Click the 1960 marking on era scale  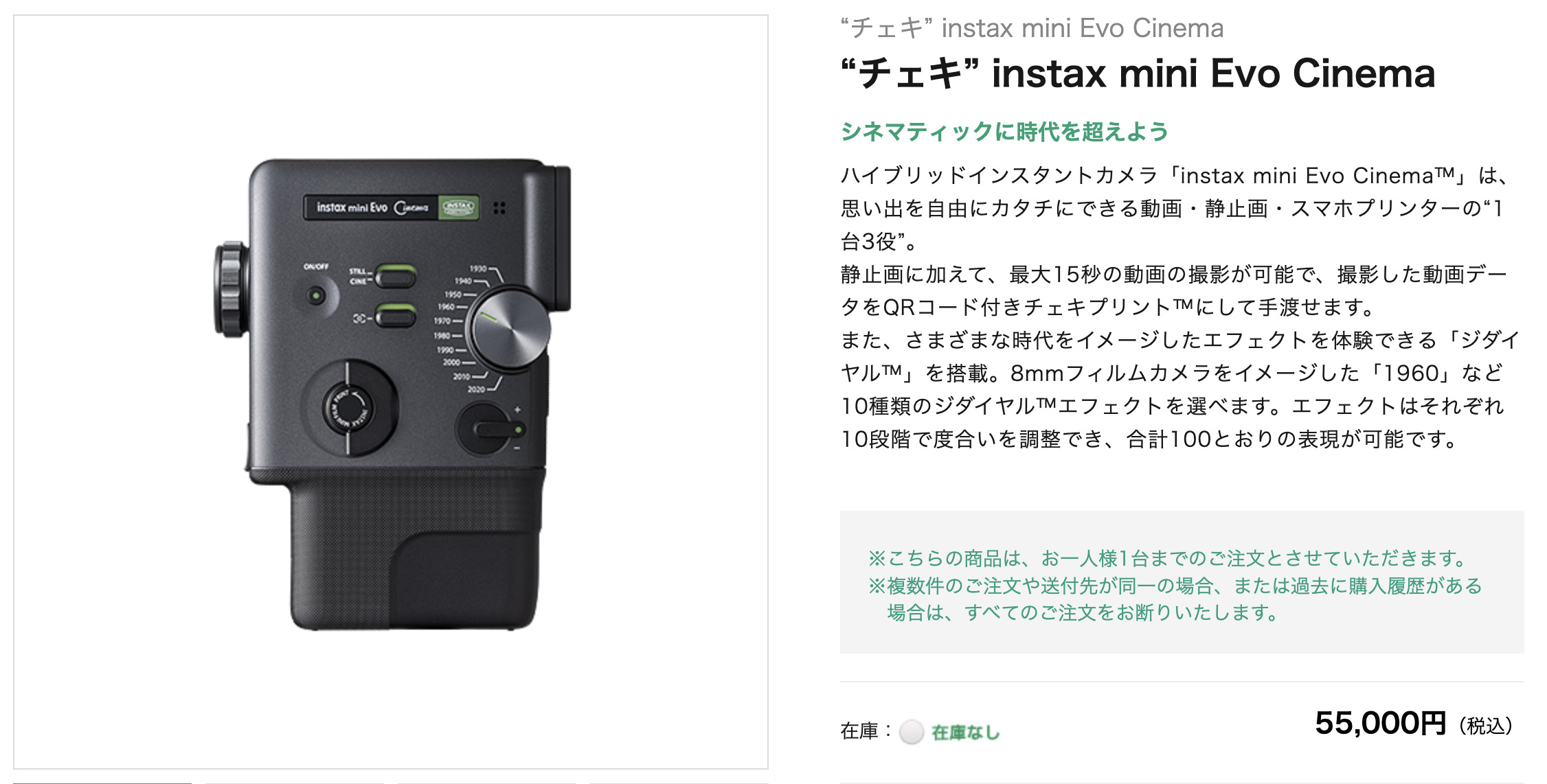point(447,307)
